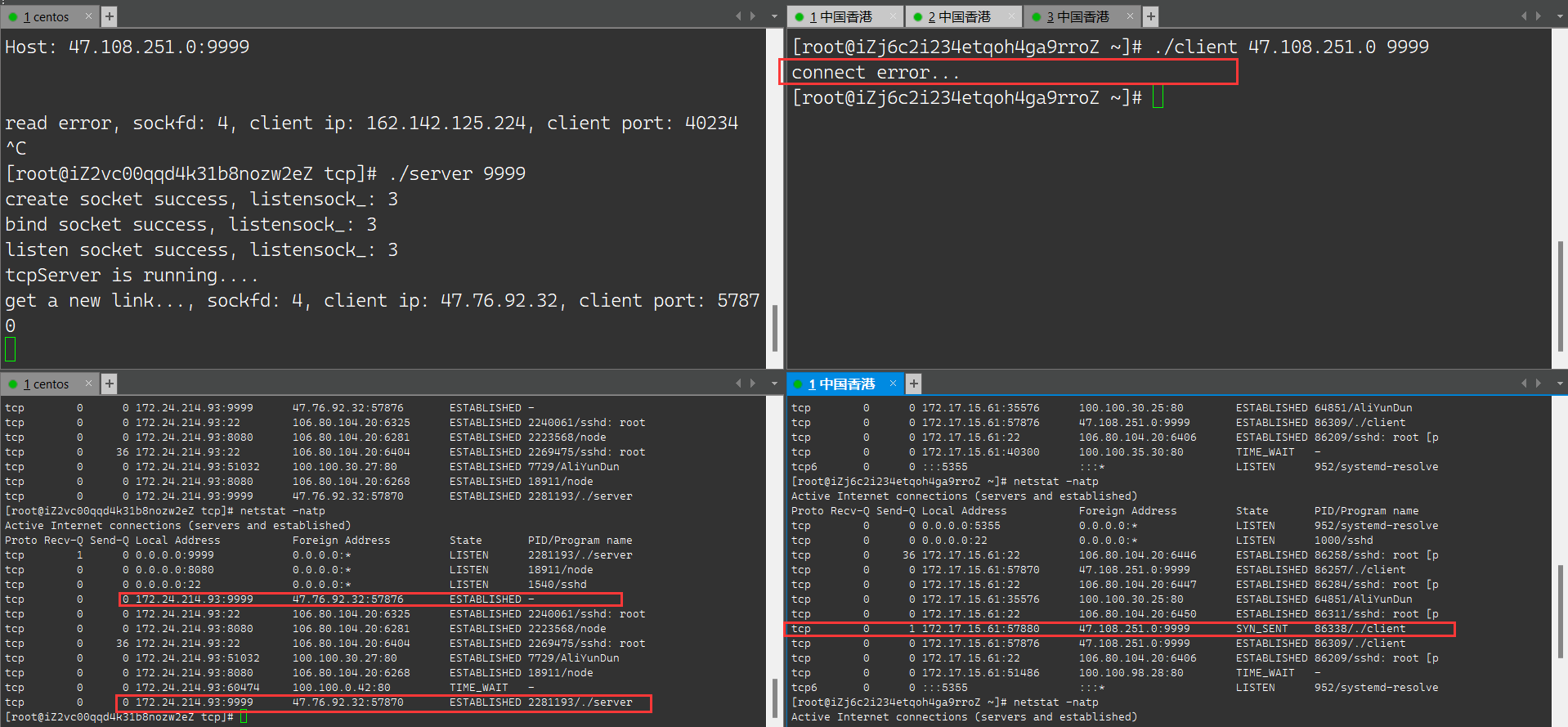Image resolution: width=1568 pixels, height=727 pixels.
Task: Add a new tab in bottom-left centos pane
Action: pyautogui.click(x=109, y=384)
